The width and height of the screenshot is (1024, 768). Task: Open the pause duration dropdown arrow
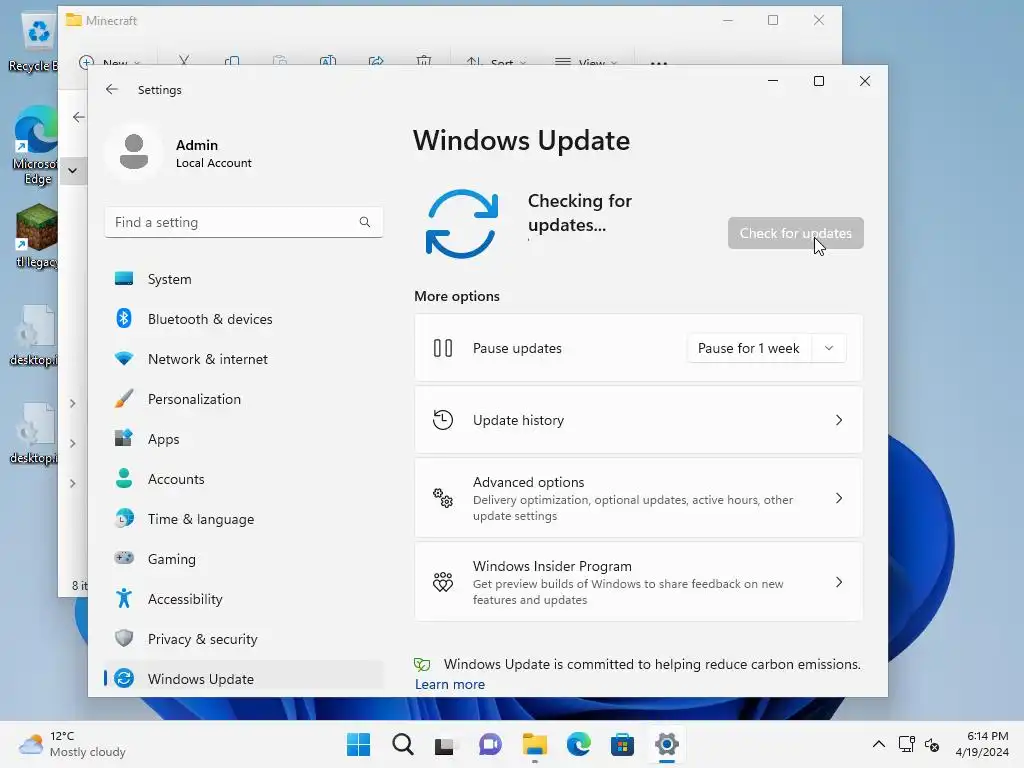point(829,348)
